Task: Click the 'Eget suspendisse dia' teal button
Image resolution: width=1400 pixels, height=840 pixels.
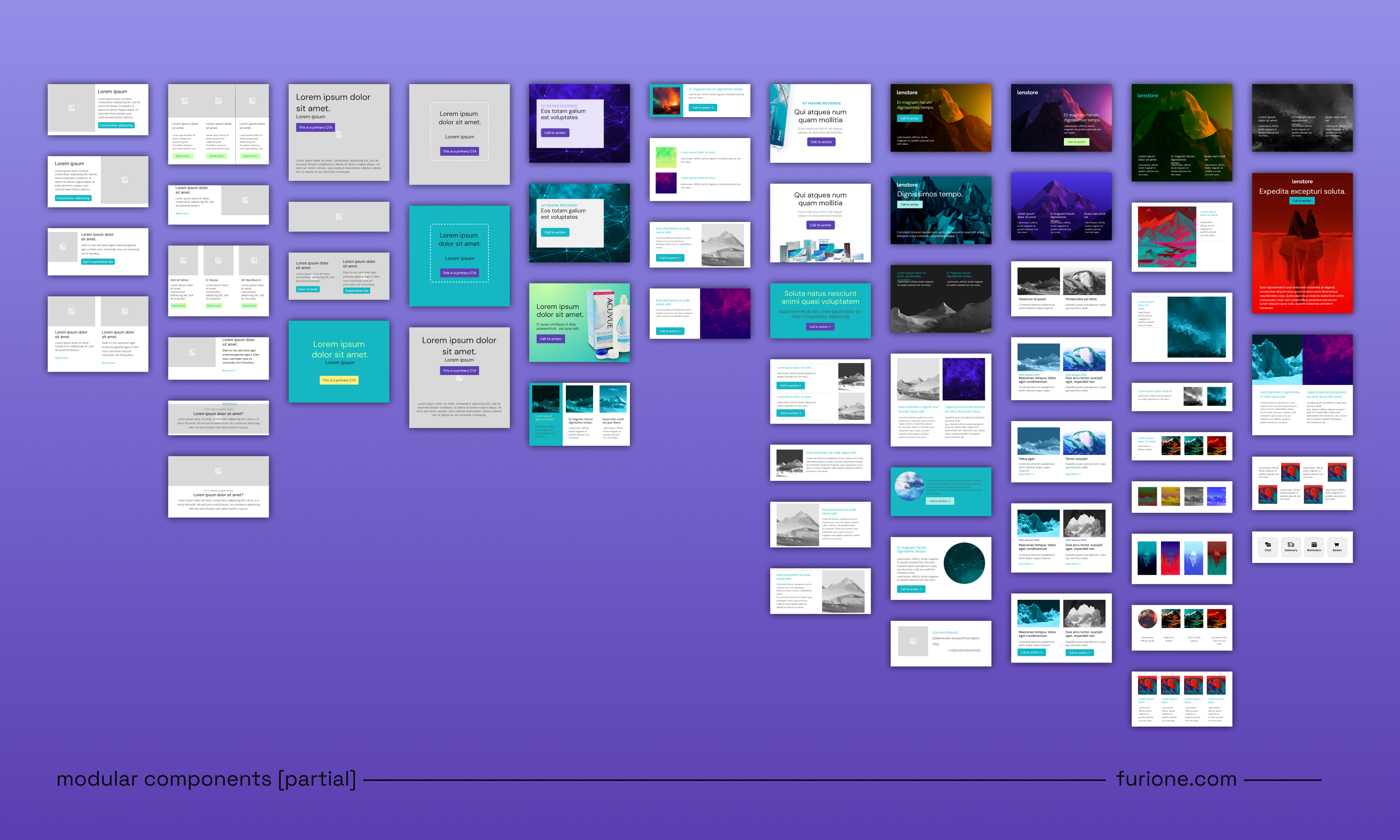Action: [x=98, y=262]
